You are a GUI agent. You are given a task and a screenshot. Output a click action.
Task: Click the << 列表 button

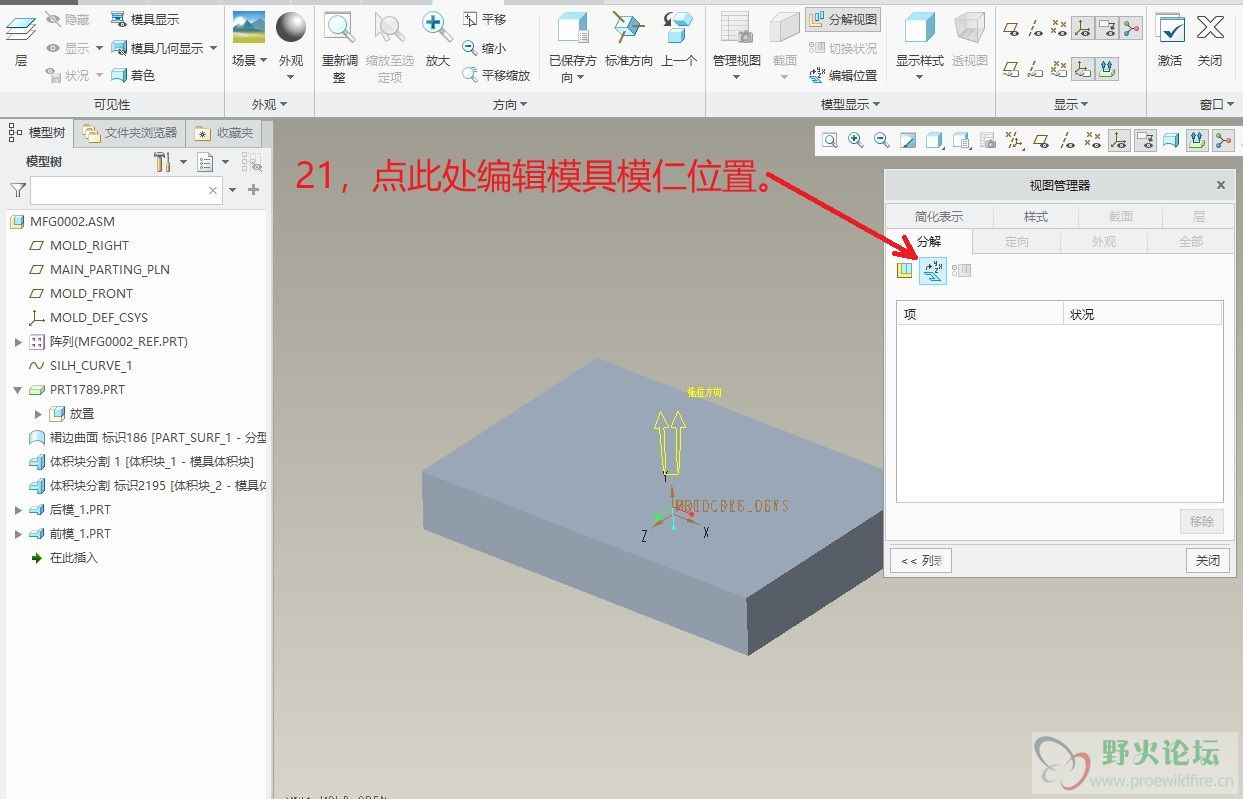921,560
